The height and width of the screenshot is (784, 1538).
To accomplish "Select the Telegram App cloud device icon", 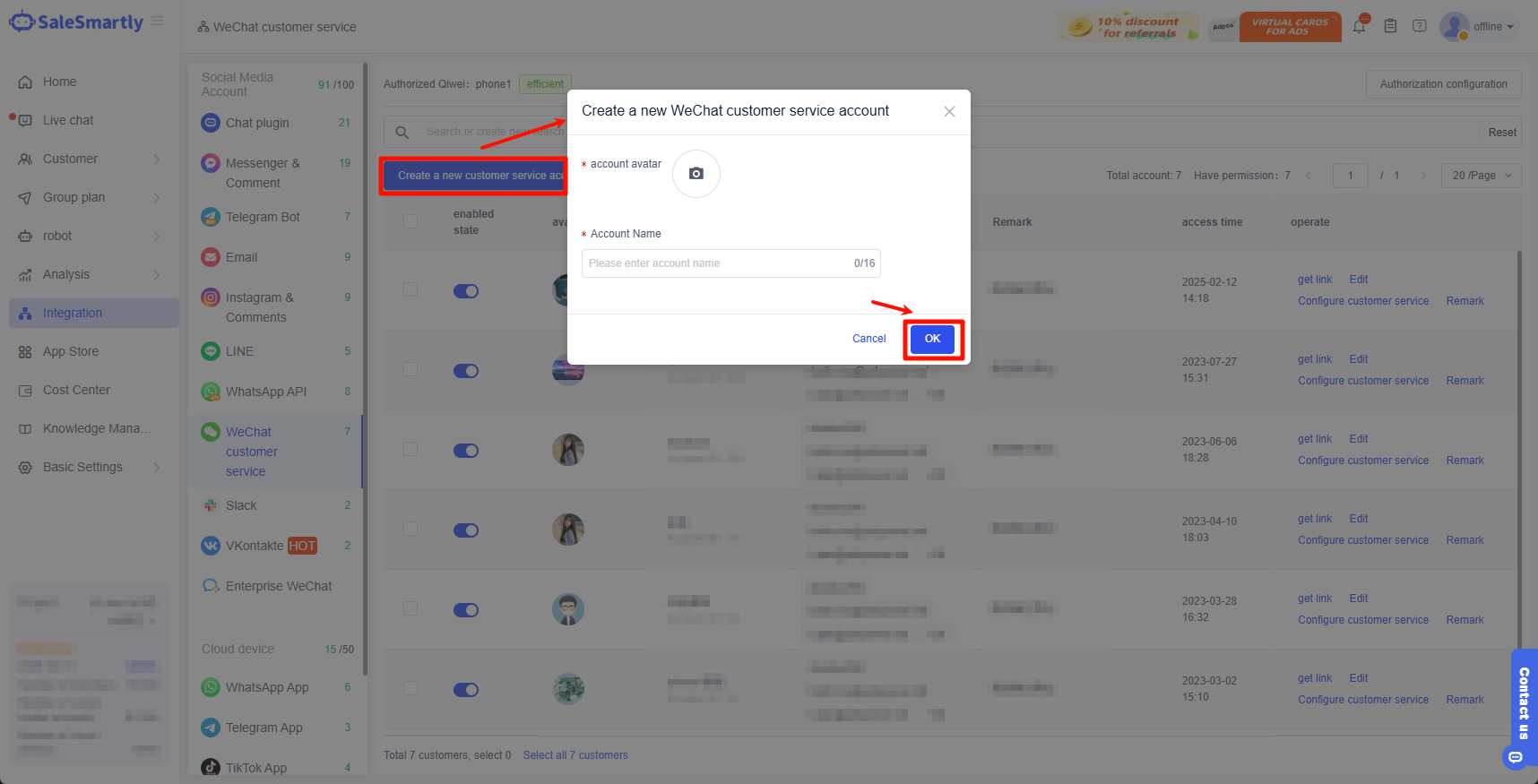I will point(211,728).
